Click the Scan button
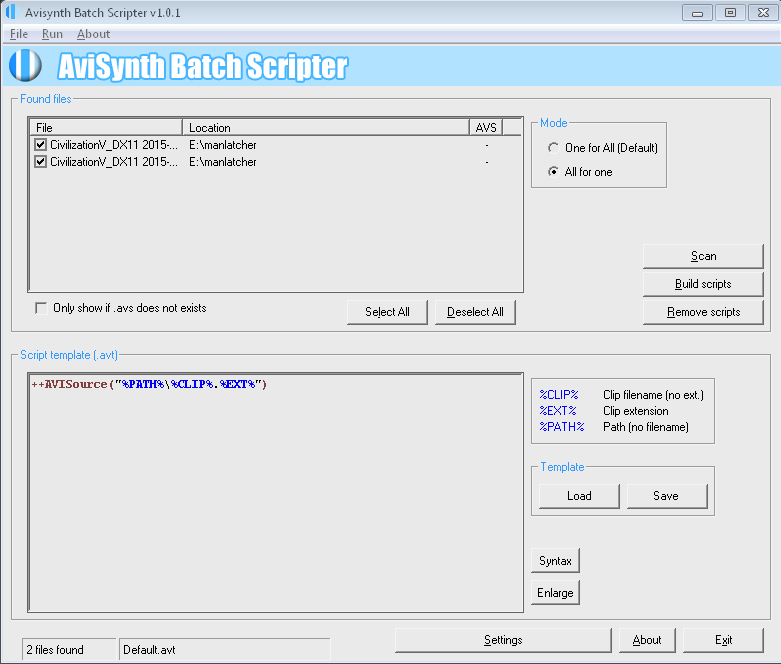This screenshot has width=781, height=664. (x=703, y=256)
